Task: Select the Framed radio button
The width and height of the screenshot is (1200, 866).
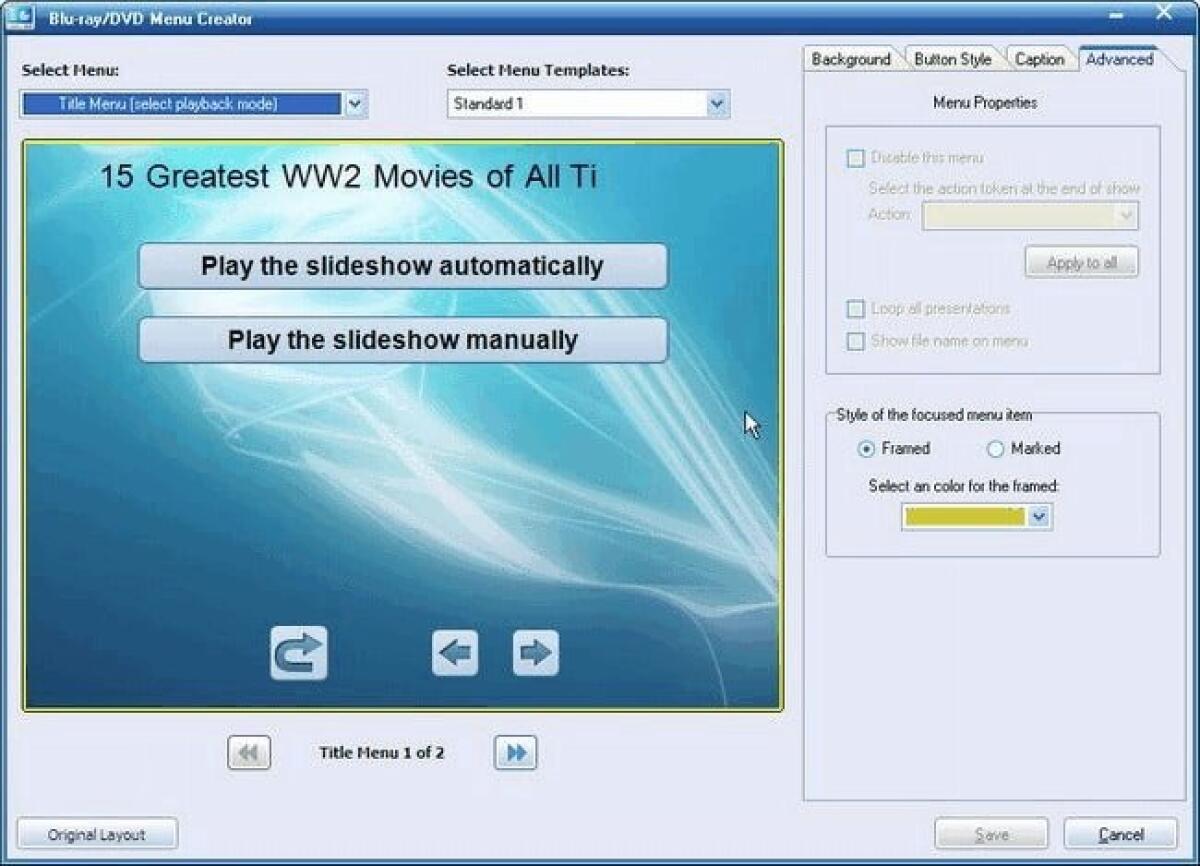Action: point(868,449)
